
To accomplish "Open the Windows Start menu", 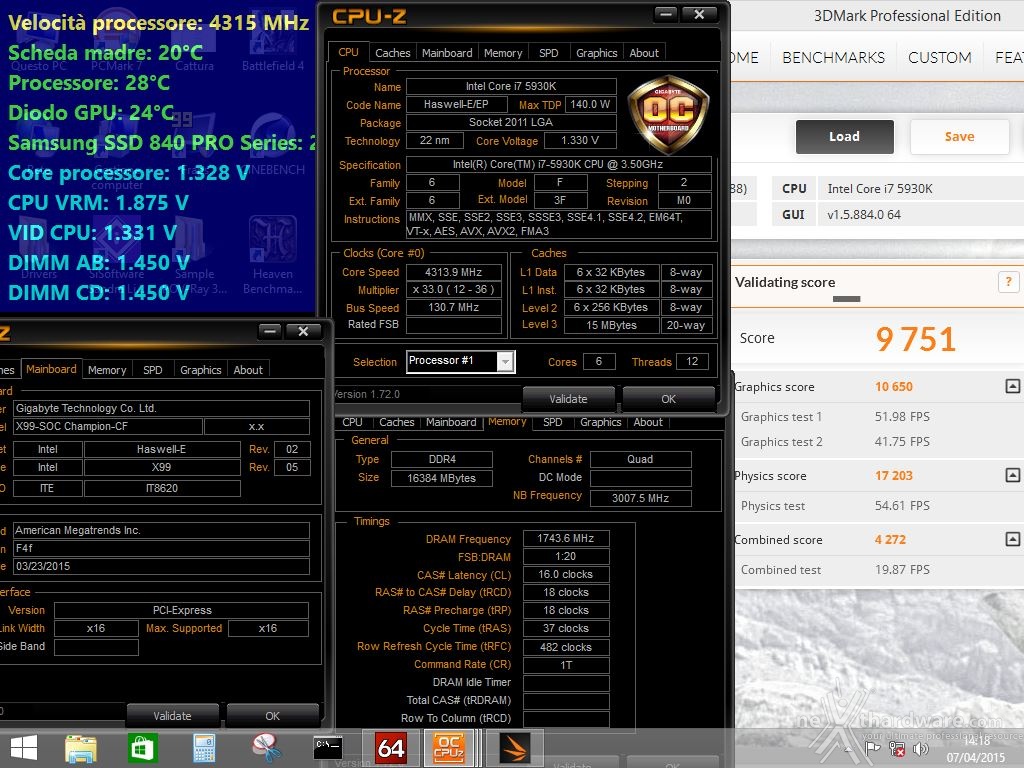I will point(24,747).
